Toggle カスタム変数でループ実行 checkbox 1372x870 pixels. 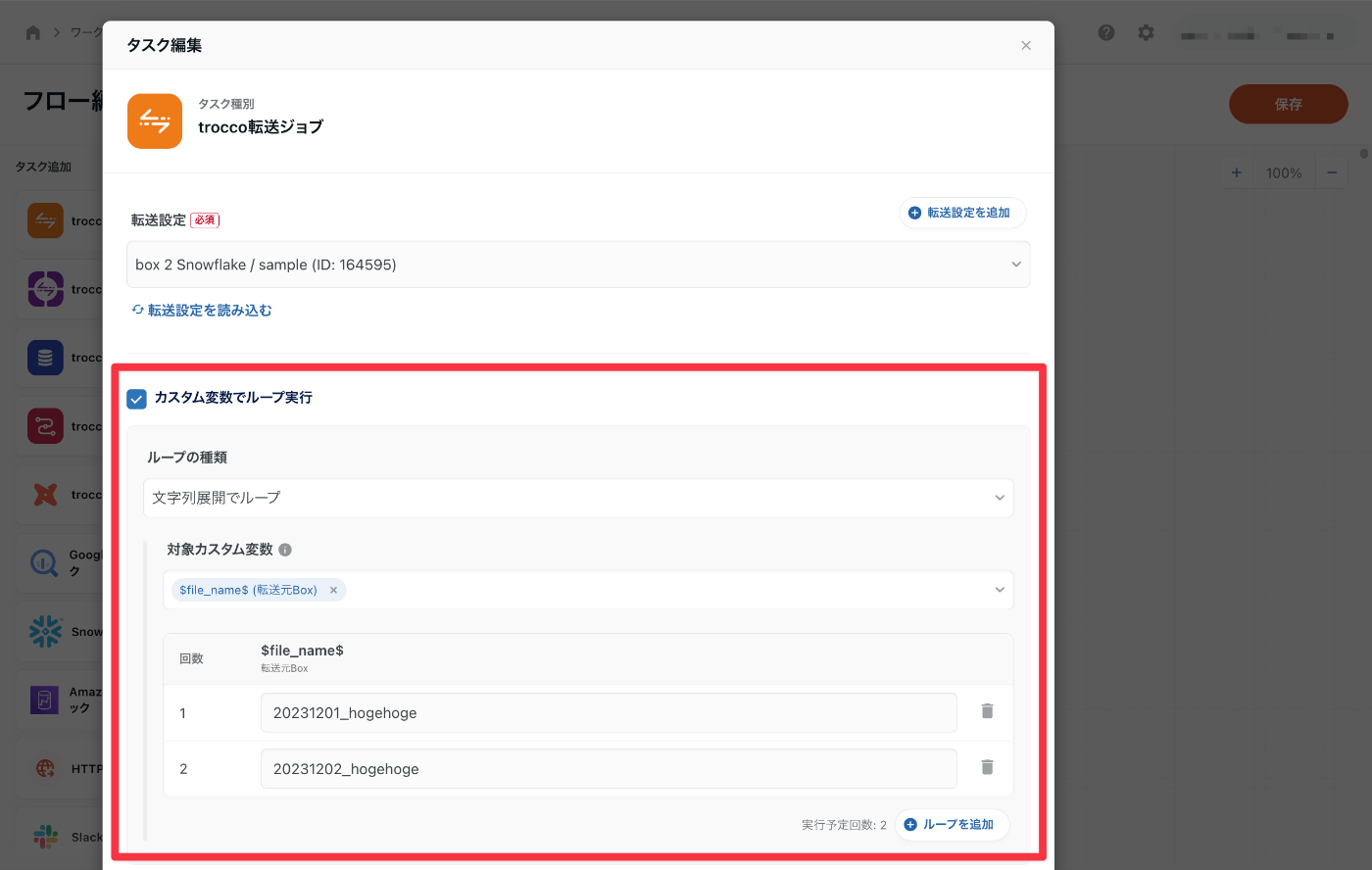tap(137, 398)
